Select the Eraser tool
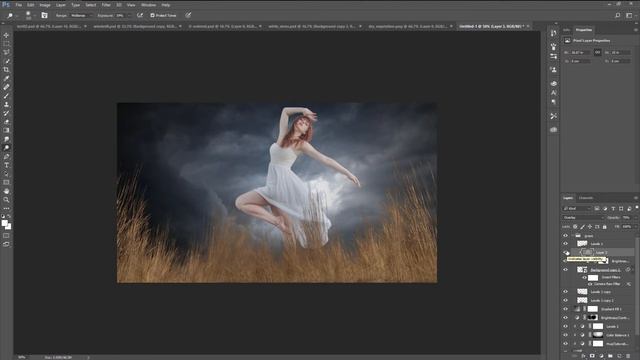The image size is (640, 360). point(6,122)
